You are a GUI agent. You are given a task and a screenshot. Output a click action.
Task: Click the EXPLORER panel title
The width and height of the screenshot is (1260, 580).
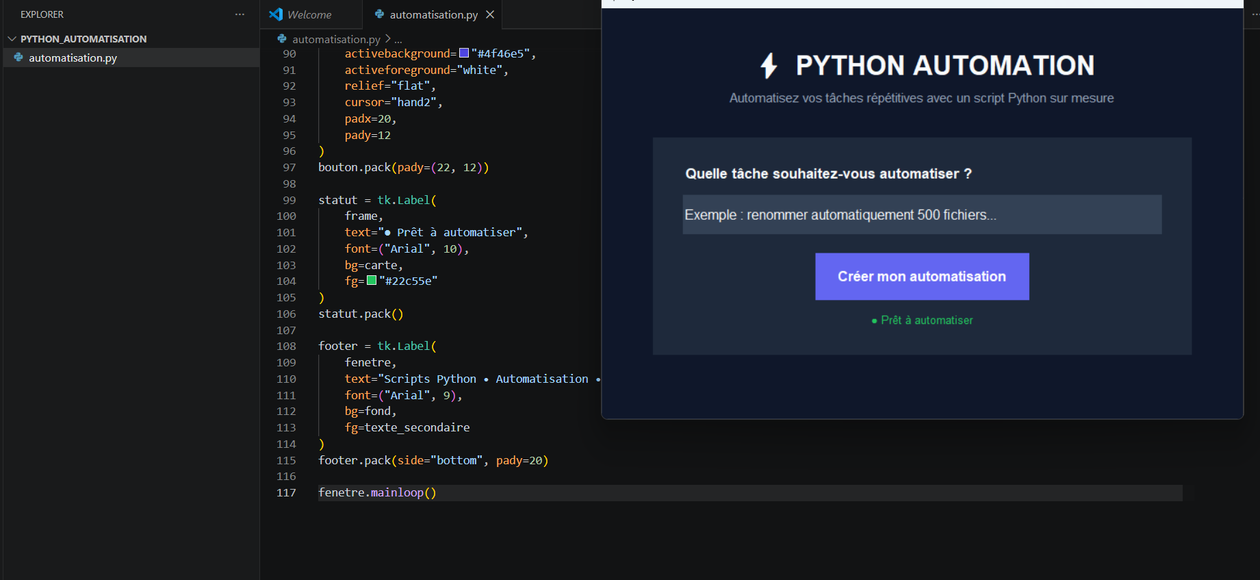42,15
